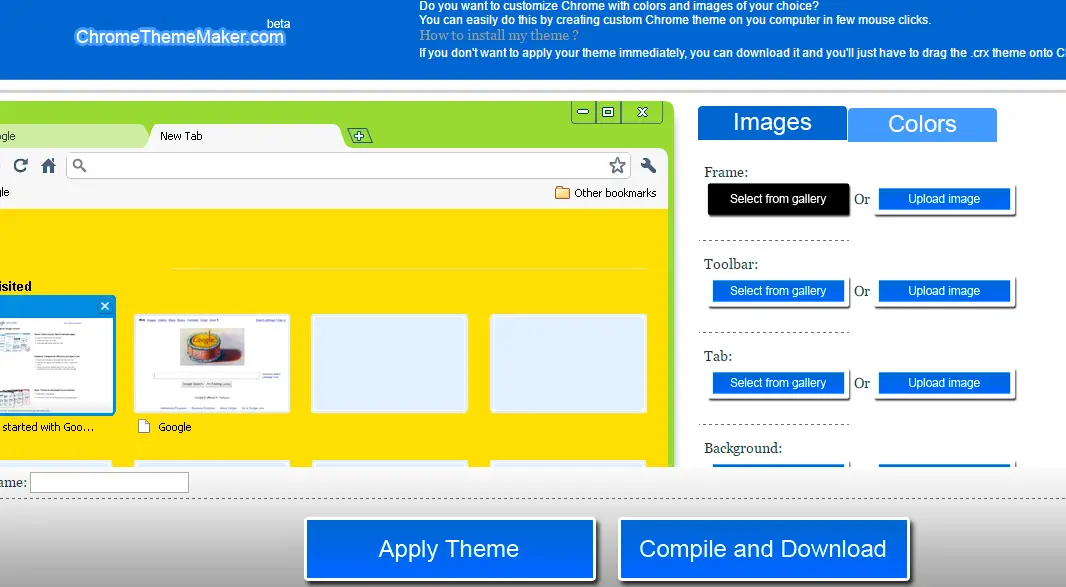Select Toolbar image from gallery
Image resolution: width=1066 pixels, height=587 pixels.
778,291
